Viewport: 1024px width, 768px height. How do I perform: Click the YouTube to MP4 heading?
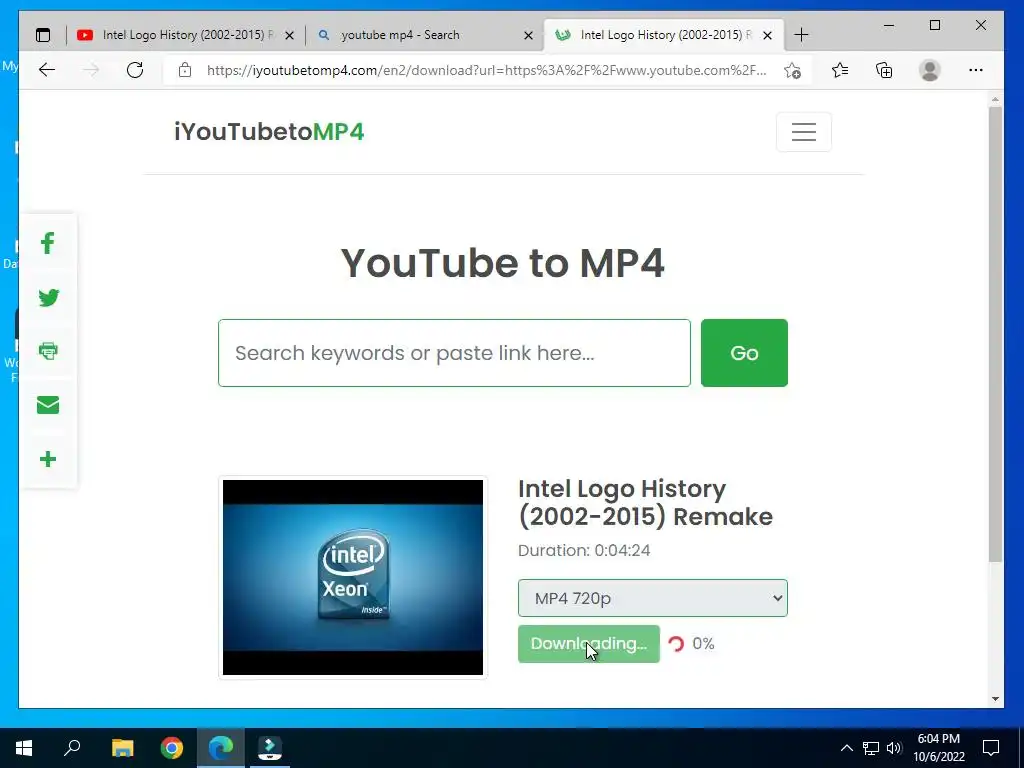(503, 263)
